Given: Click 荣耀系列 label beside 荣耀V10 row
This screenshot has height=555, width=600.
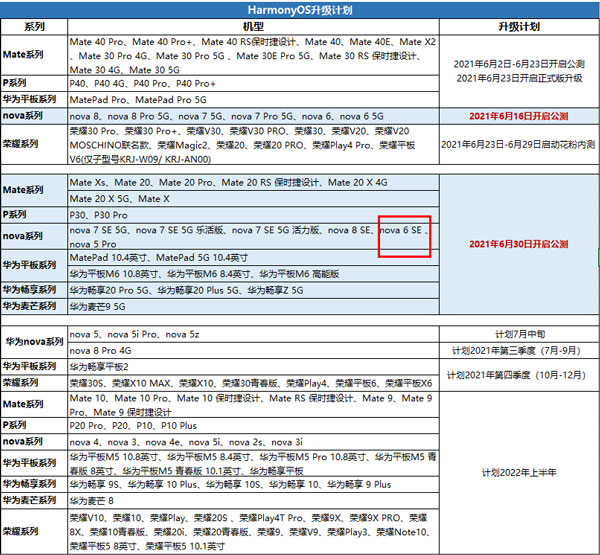Looking at the screenshot, I should tap(34, 531).
